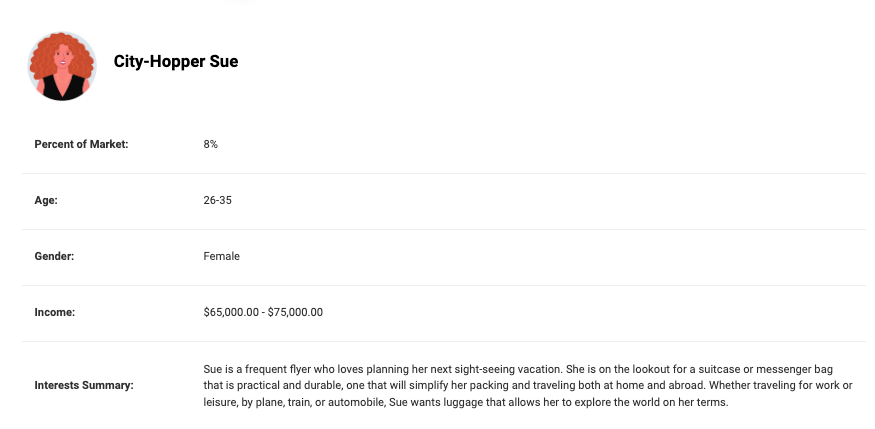This screenshot has width=875, height=429.
Task: Click the Income label
Action: (x=55, y=312)
